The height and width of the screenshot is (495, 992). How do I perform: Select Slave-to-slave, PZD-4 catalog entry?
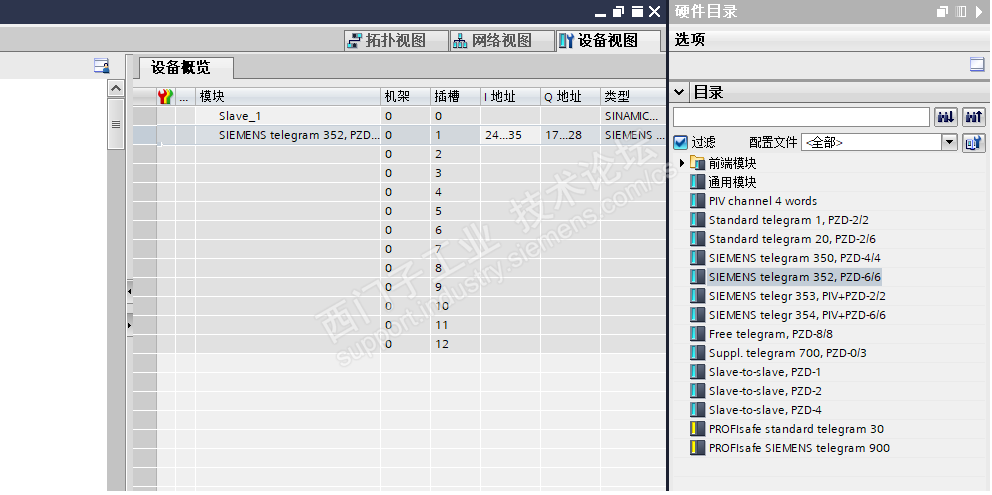click(x=765, y=410)
